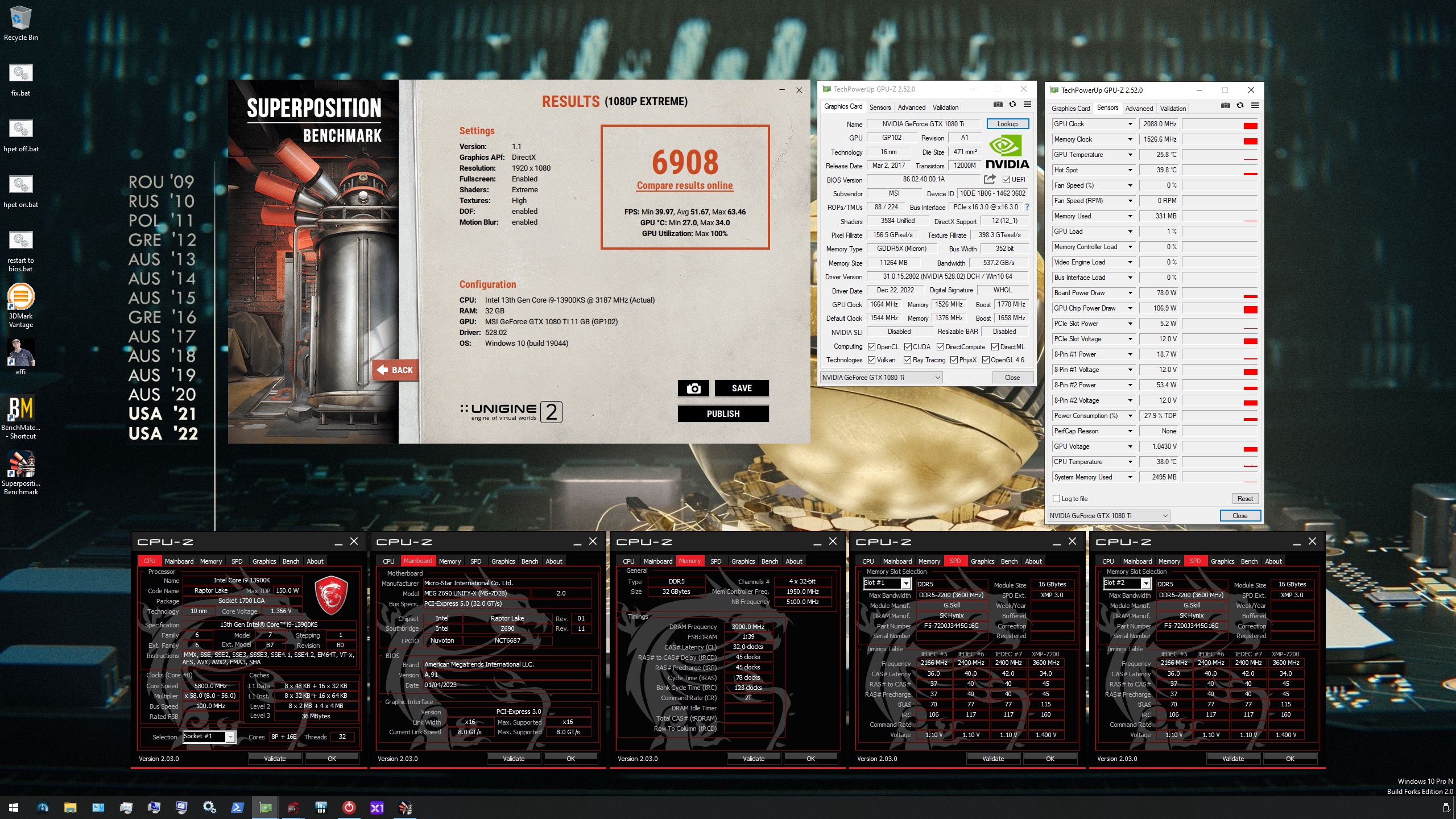Click the Bus Interface question mark icon
This screenshot has height=819, width=1456.
tap(1027, 208)
